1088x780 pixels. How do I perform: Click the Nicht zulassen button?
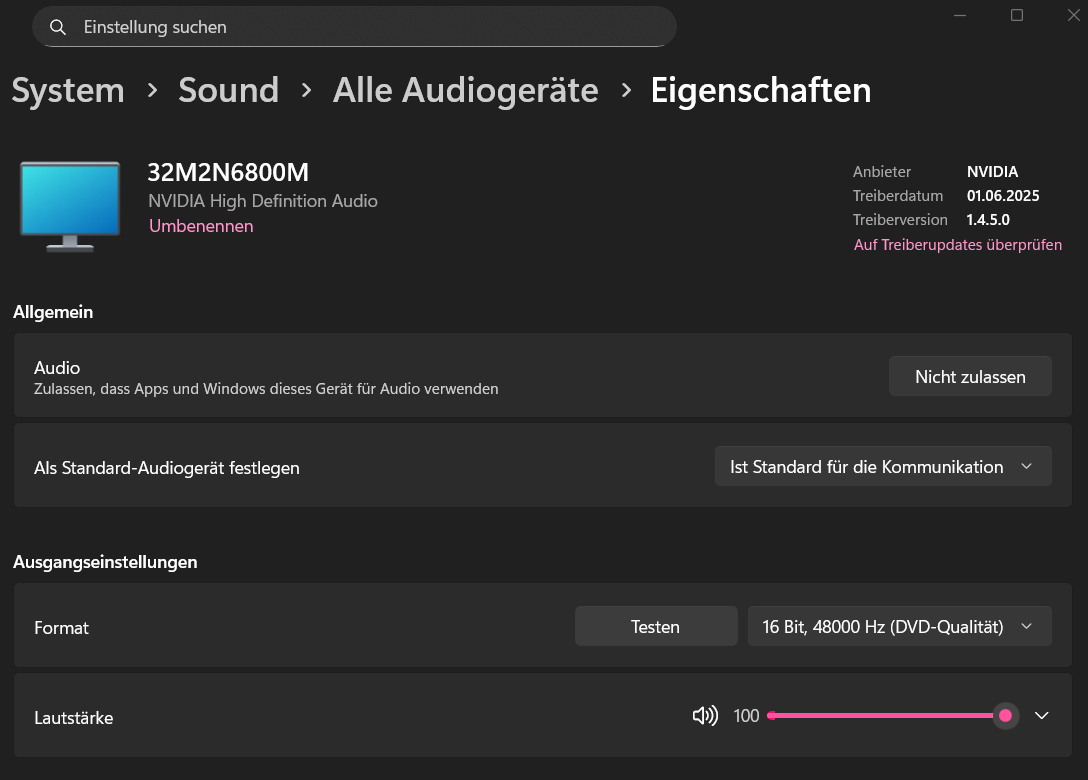pyautogui.click(x=970, y=377)
